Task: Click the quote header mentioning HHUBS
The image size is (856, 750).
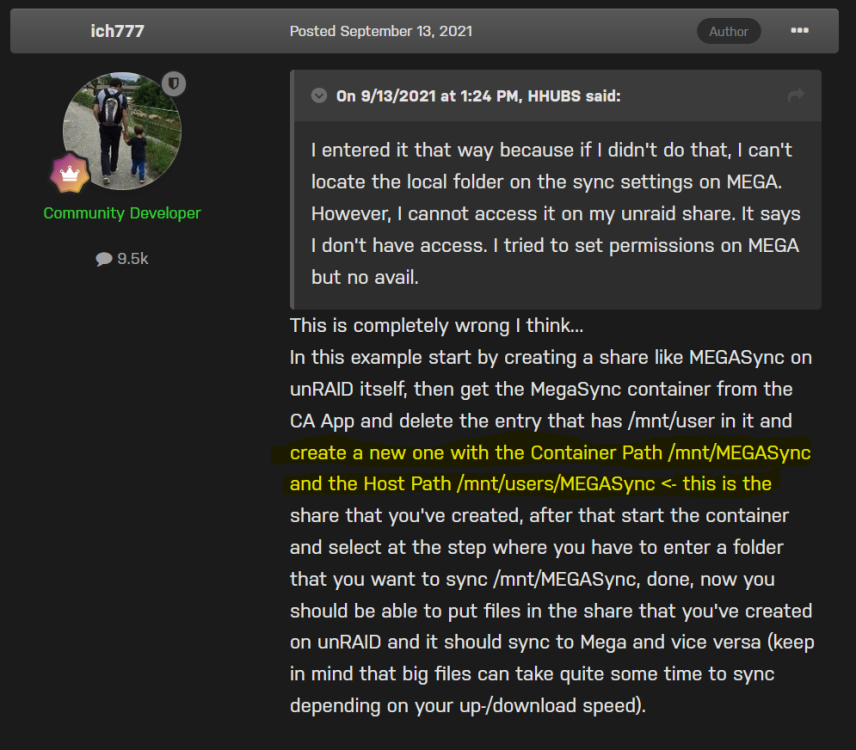Action: click(478, 96)
